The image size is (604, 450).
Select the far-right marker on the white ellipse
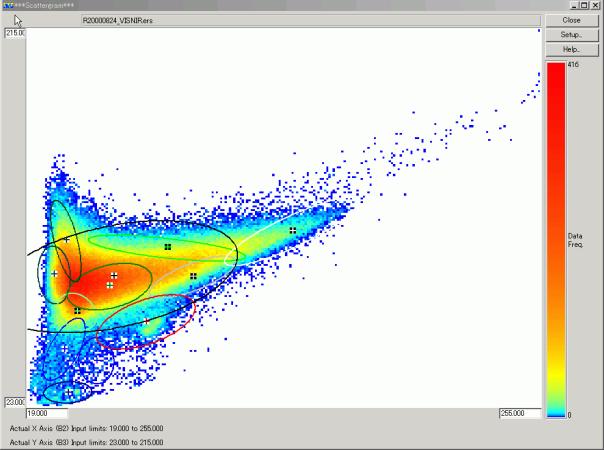click(x=293, y=230)
